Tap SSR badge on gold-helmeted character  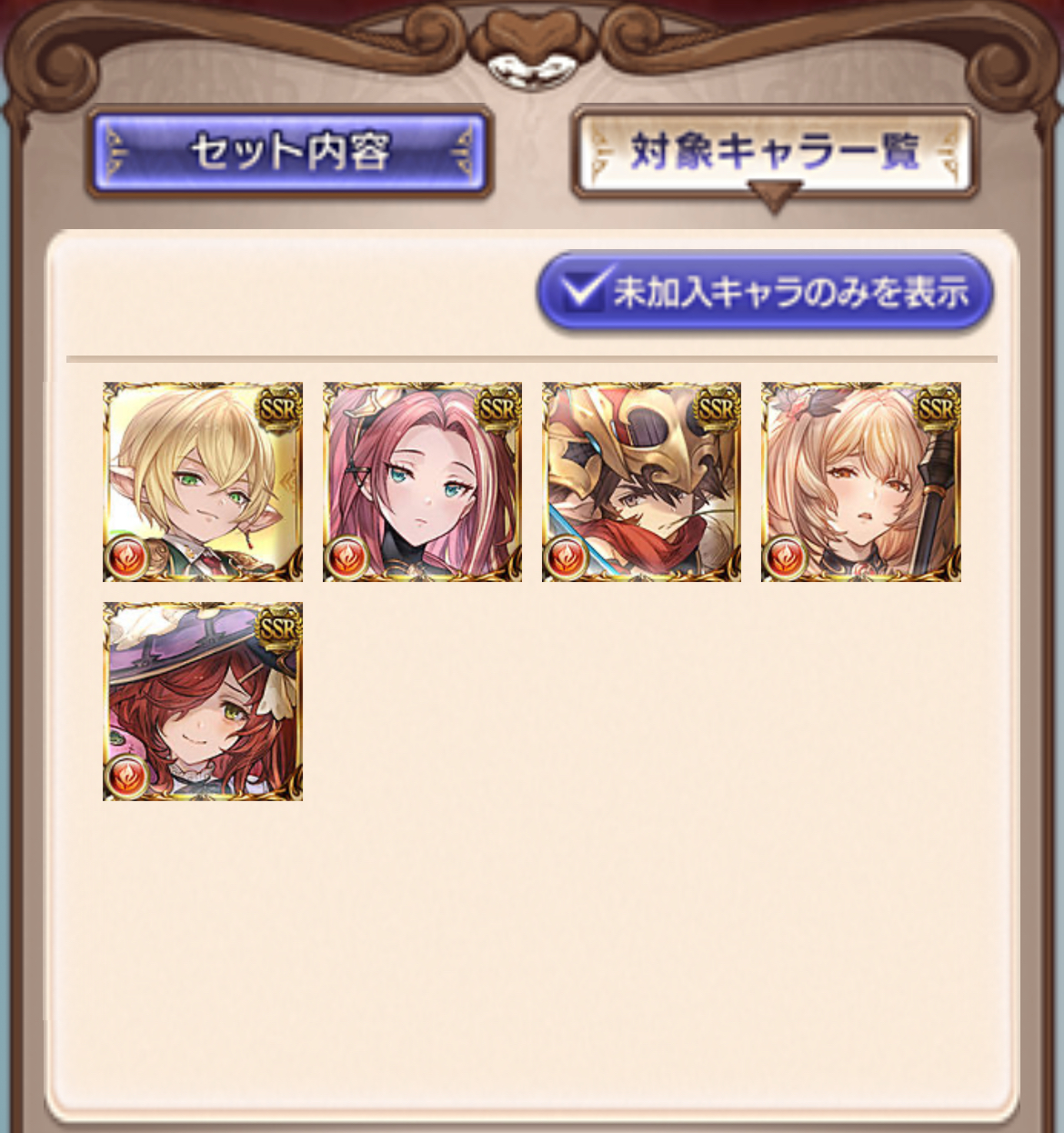[x=716, y=408]
